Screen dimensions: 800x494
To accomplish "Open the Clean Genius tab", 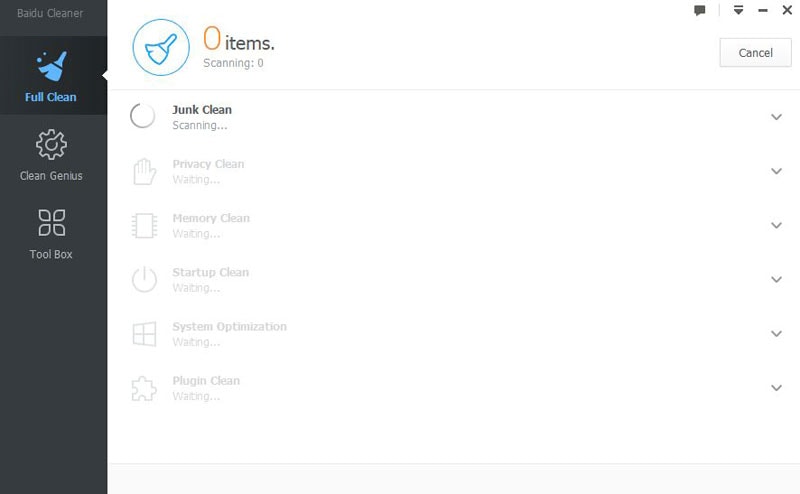I will click(x=51, y=155).
